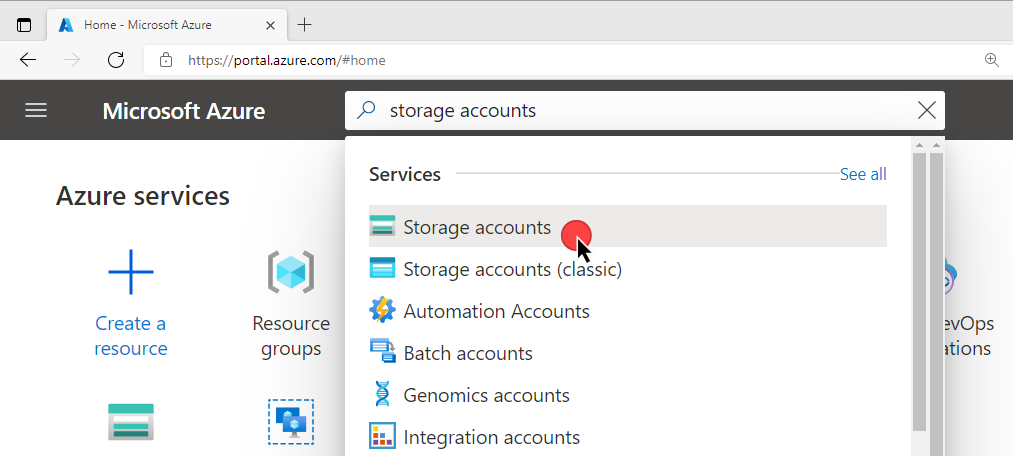Reload the page with browser refresh
This screenshot has height=456, width=1013.
point(116,60)
